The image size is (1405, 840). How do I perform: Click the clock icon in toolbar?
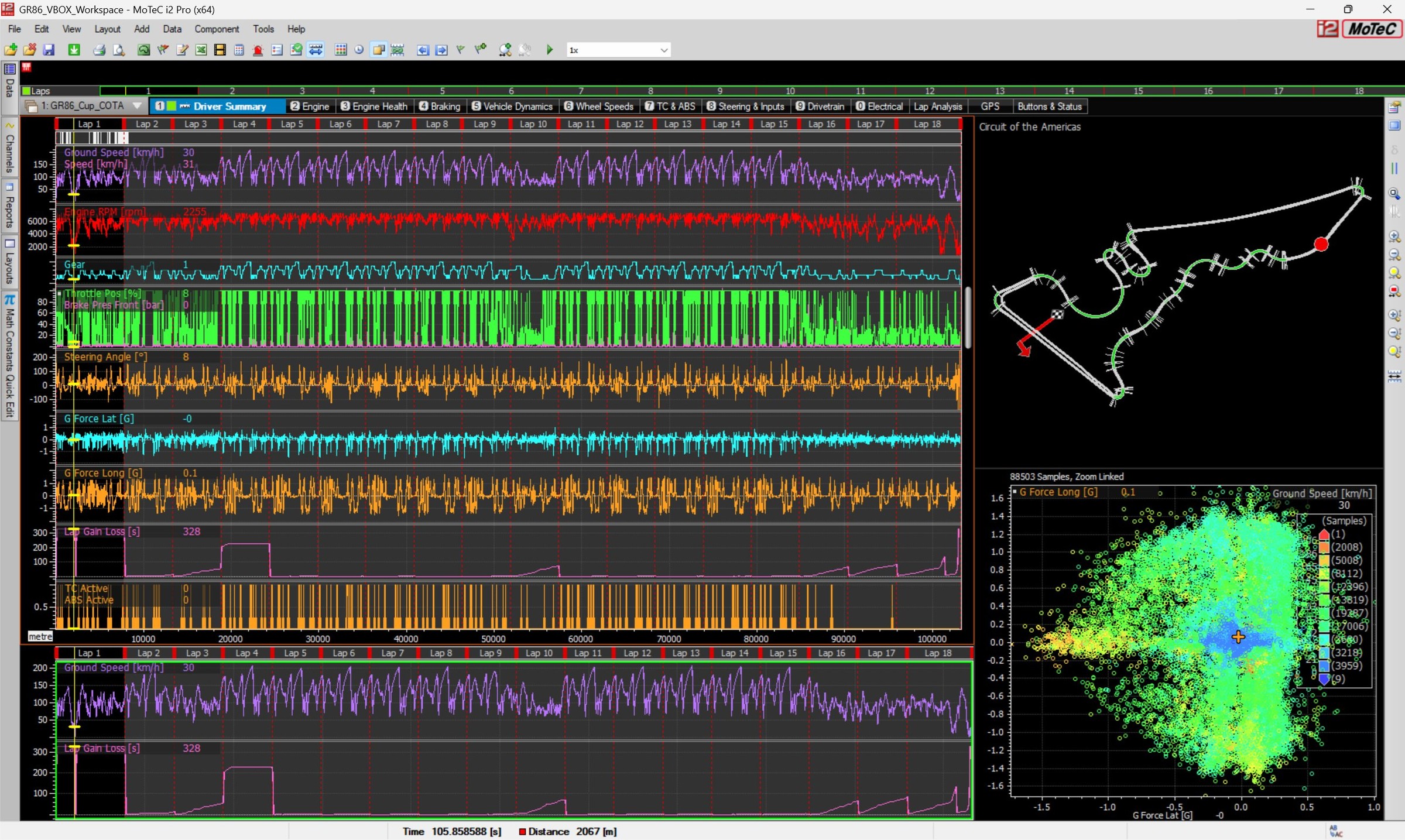point(359,50)
